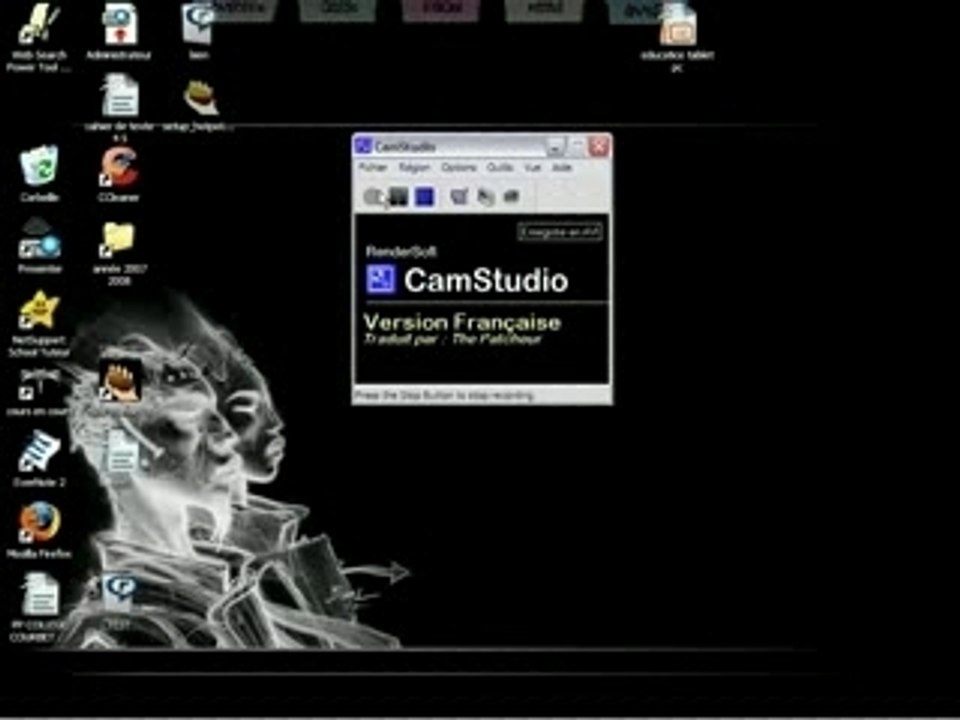Click the last icon in CamStudio toolbar
The width and height of the screenshot is (960, 720).
(x=511, y=197)
